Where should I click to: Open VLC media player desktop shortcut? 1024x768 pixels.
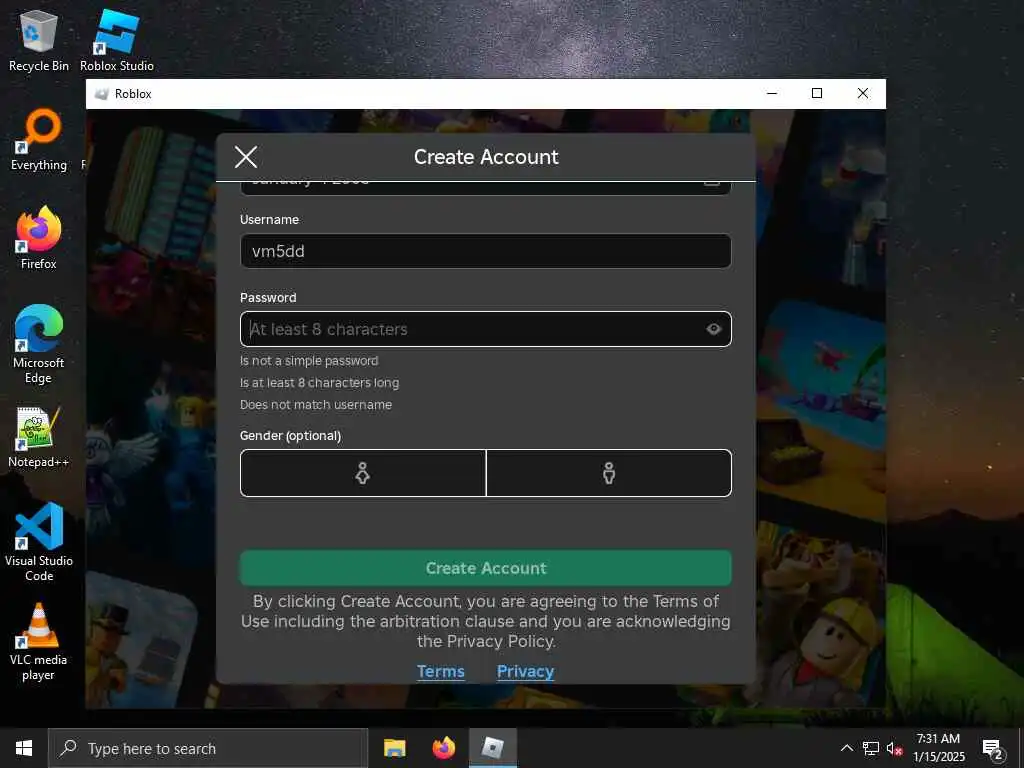coord(39,641)
